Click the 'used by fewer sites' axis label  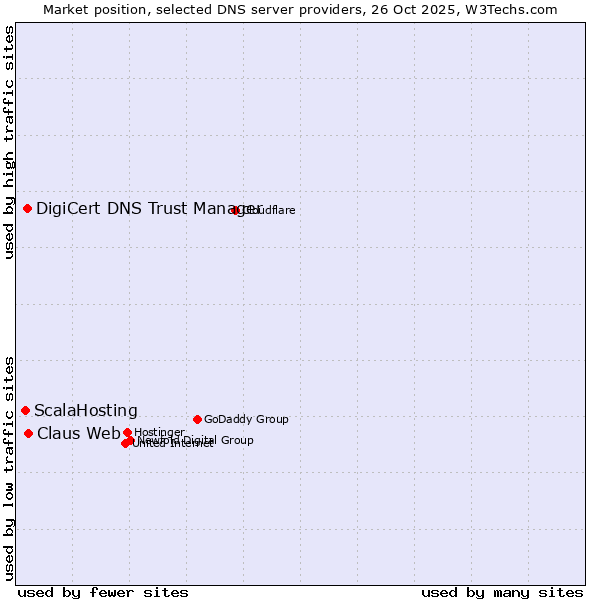click(x=103, y=592)
